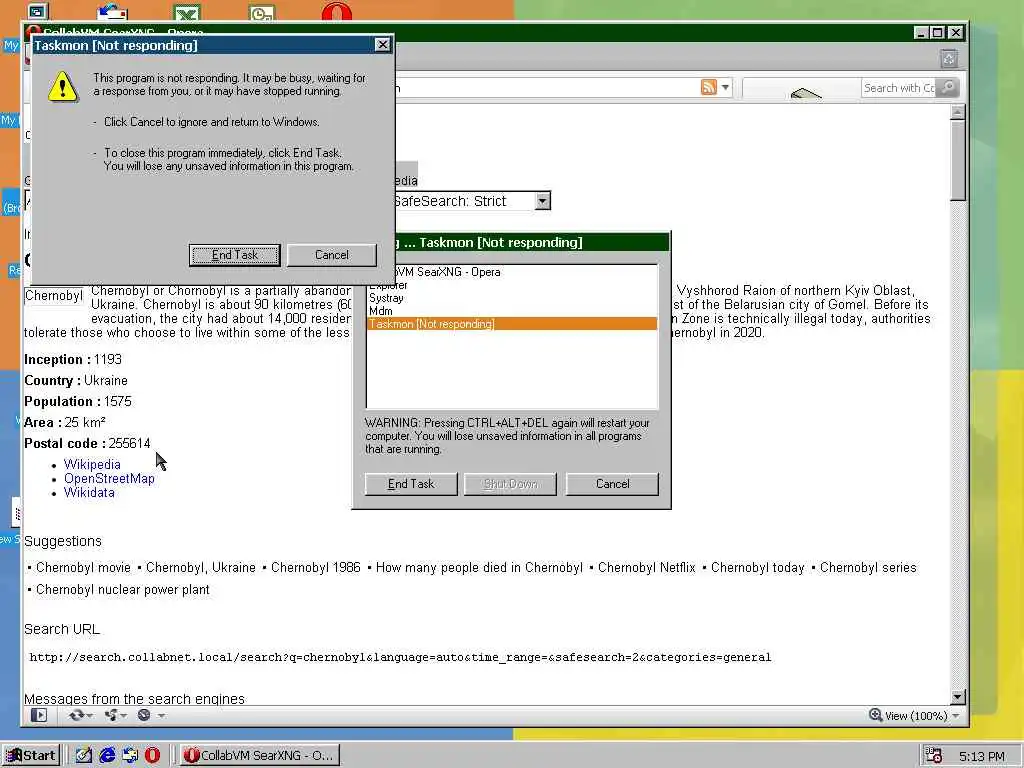Click the Task Scheduler tray icon
This screenshot has width=1024, height=768.
point(934,756)
